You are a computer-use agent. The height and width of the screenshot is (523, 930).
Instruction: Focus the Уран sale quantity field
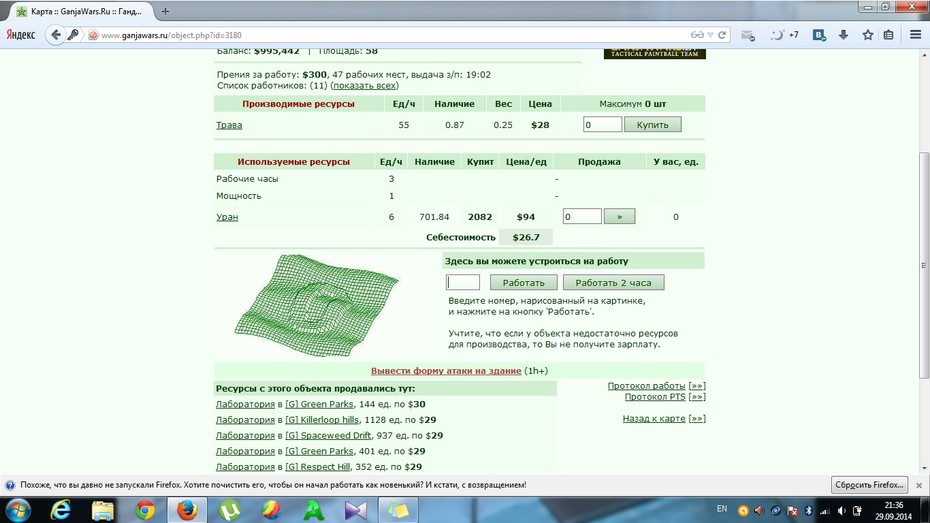coord(582,216)
